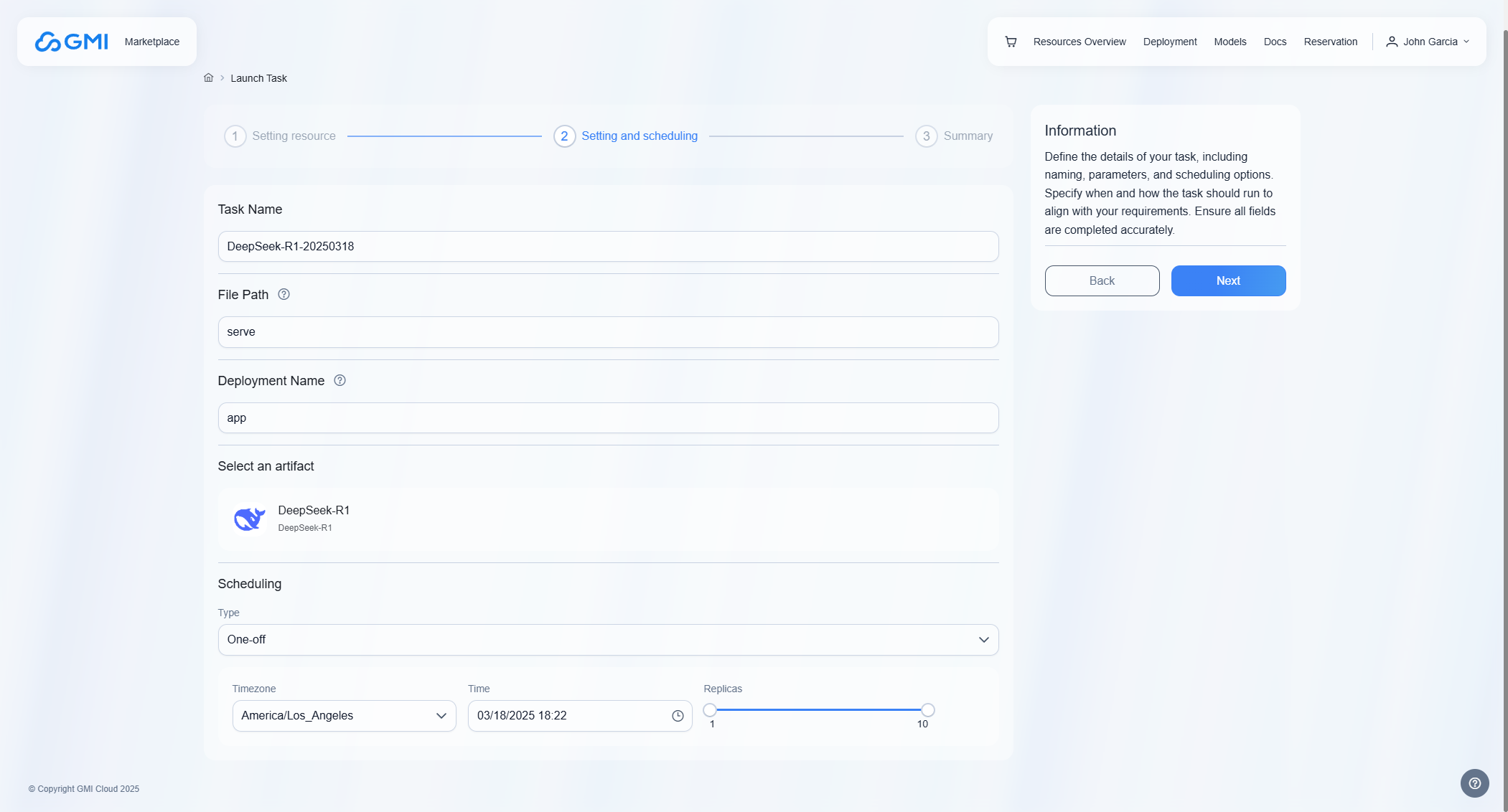
Task: Open Docs
Action: point(1275,42)
